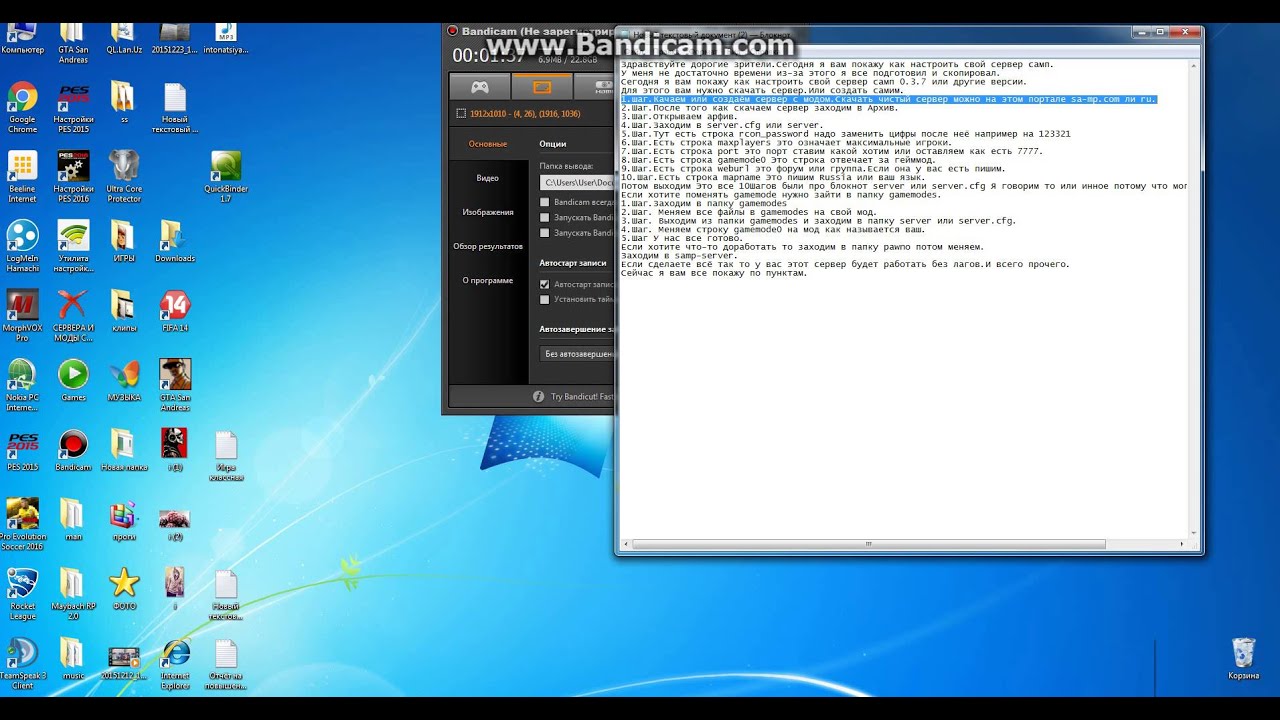The width and height of the screenshot is (1280, 720).
Task: Open the 'Отчет на повышен' document icon
Action: point(225,664)
